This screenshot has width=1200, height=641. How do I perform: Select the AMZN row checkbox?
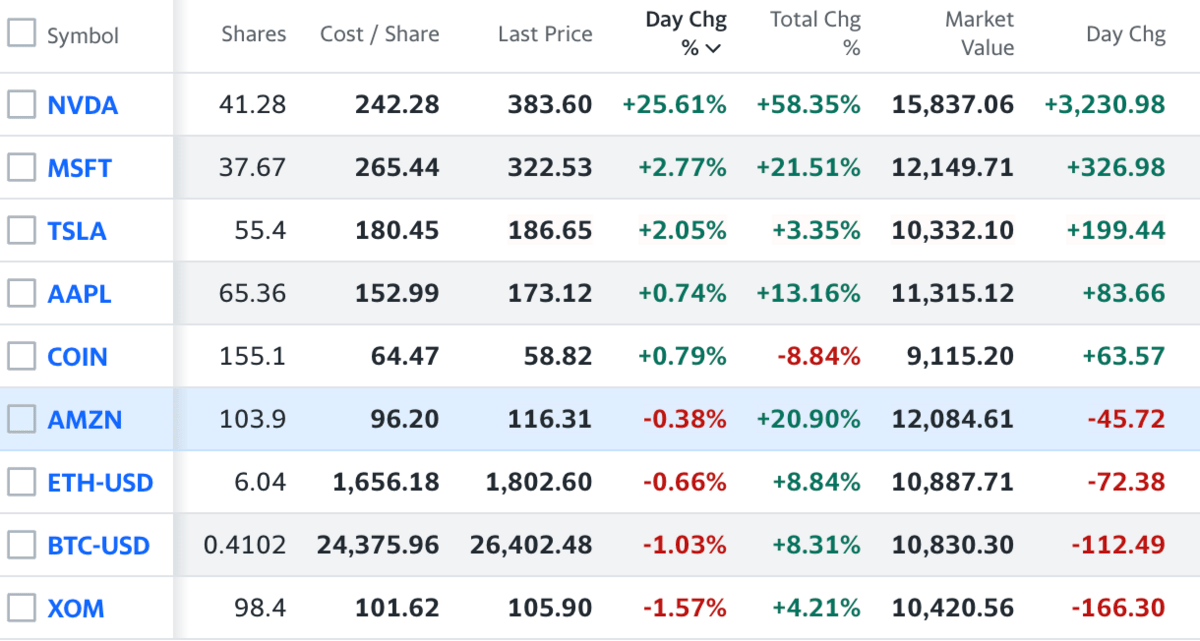(21, 419)
